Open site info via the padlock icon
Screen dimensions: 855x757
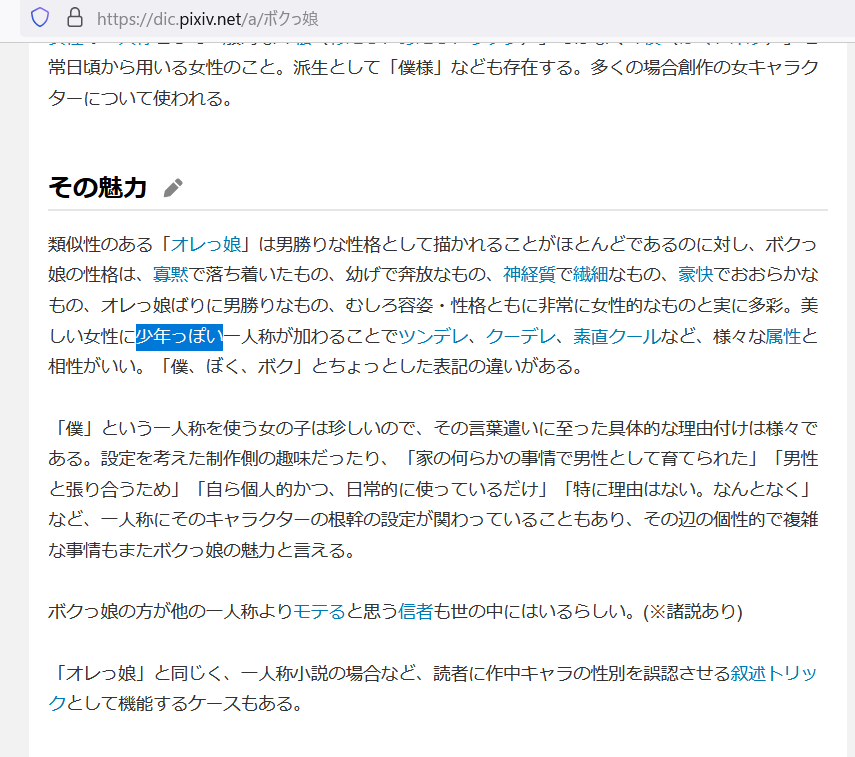coord(73,18)
